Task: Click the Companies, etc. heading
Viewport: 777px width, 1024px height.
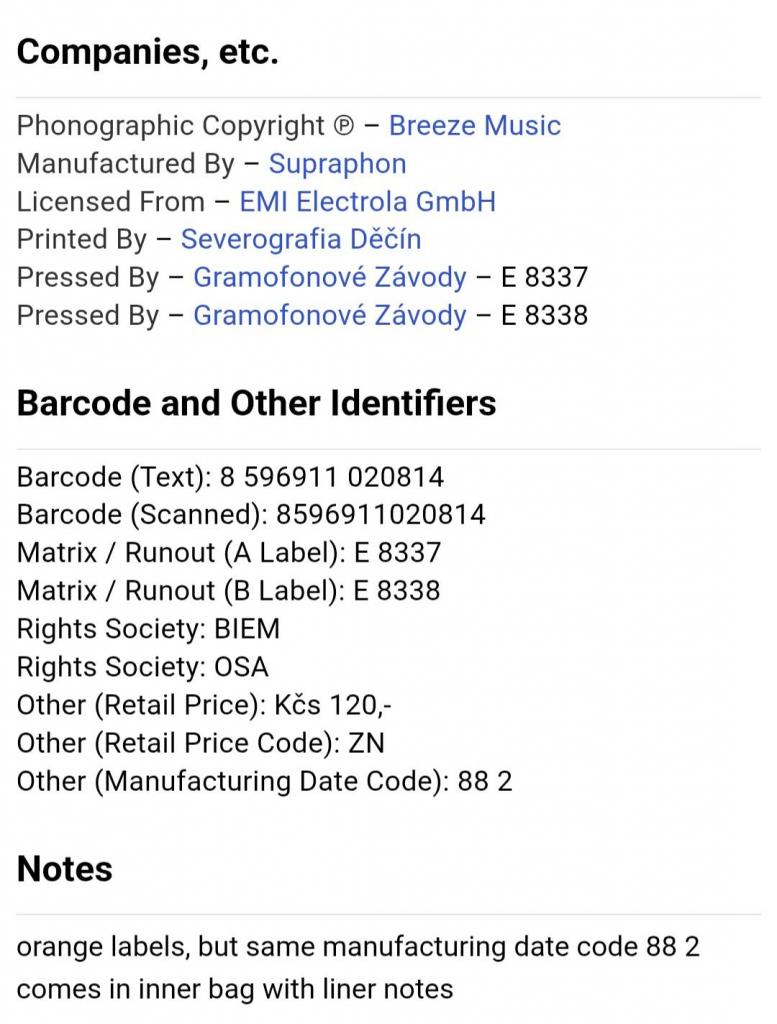Action: (147, 52)
